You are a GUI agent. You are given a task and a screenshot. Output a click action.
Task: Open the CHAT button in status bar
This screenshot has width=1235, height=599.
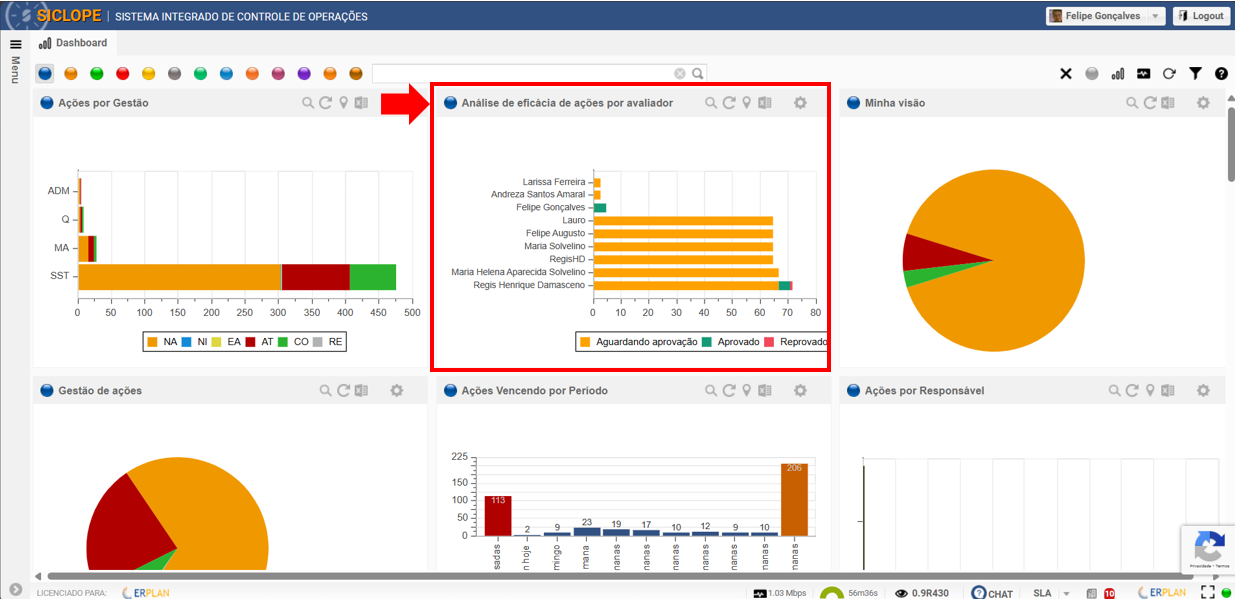click(992, 593)
